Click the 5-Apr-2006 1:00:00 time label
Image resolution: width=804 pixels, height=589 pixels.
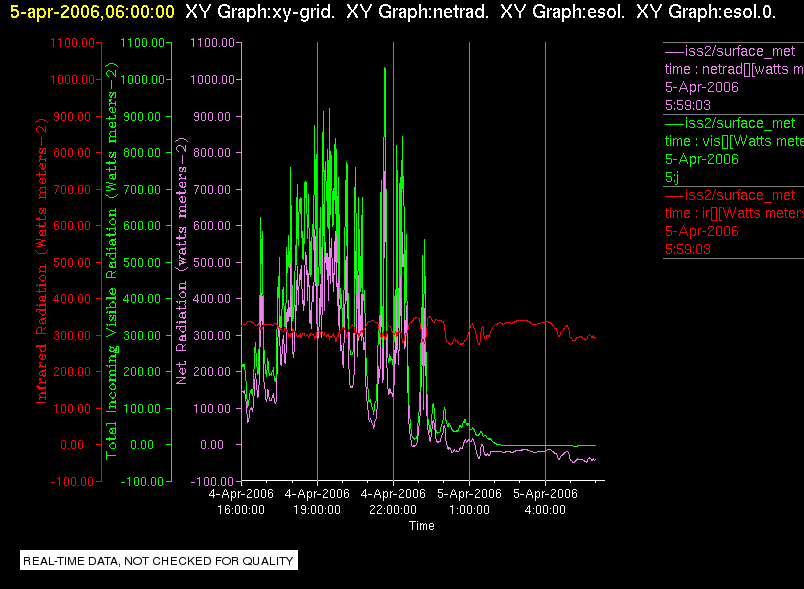[x=469, y=501]
